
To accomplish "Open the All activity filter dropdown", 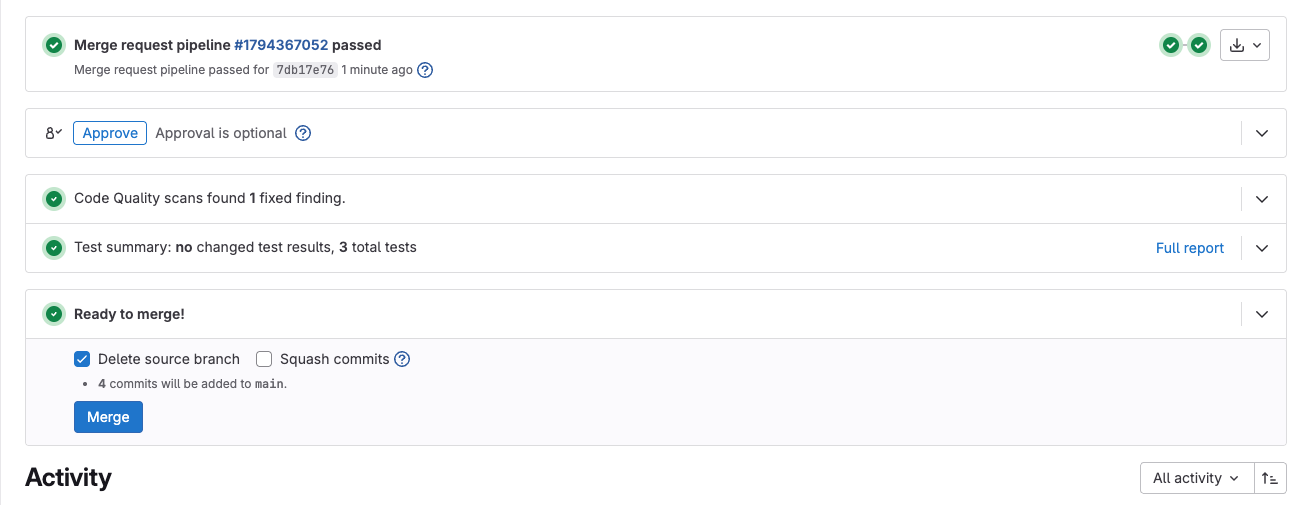I will pyautogui.click(x=1196, y=478).
